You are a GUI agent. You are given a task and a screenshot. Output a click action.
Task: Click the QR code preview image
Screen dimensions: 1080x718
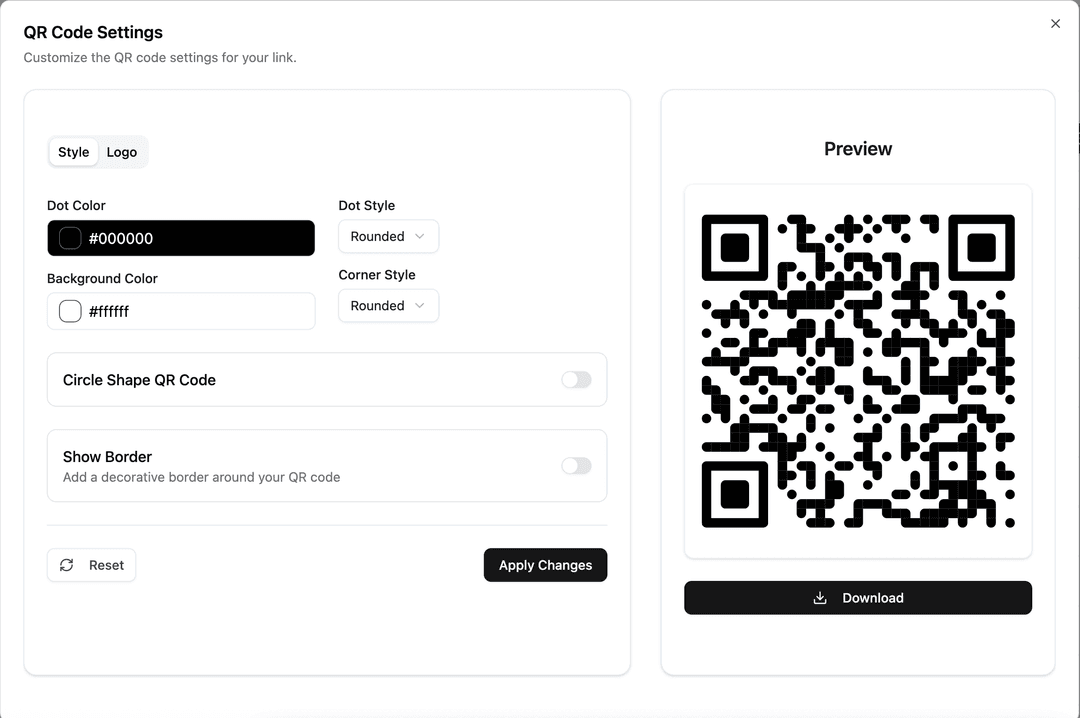coord(858,370)
